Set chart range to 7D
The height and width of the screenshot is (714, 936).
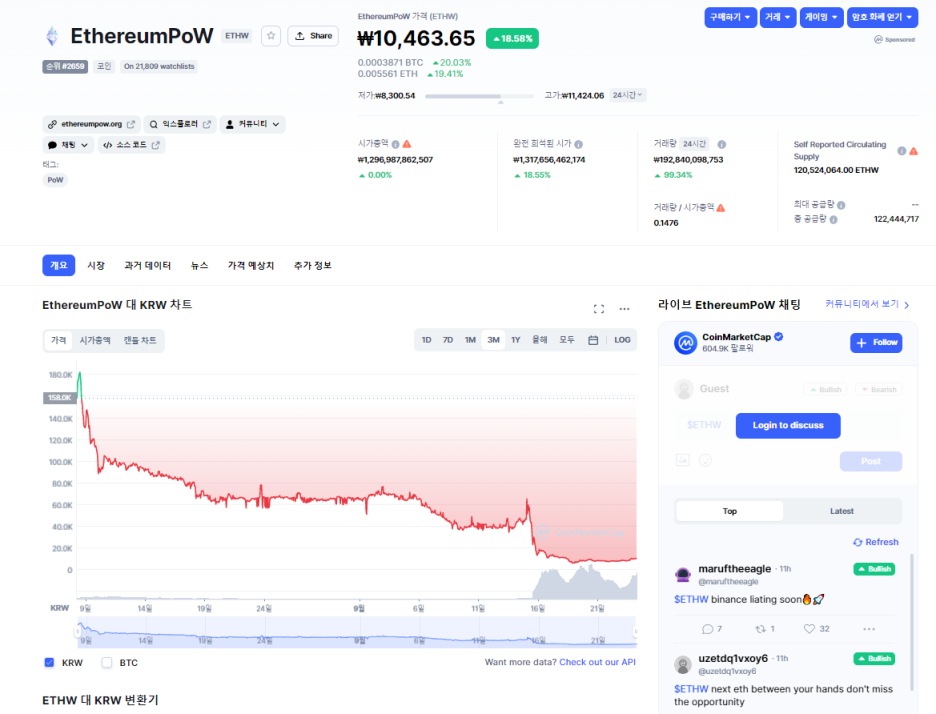tap(448, 340)
